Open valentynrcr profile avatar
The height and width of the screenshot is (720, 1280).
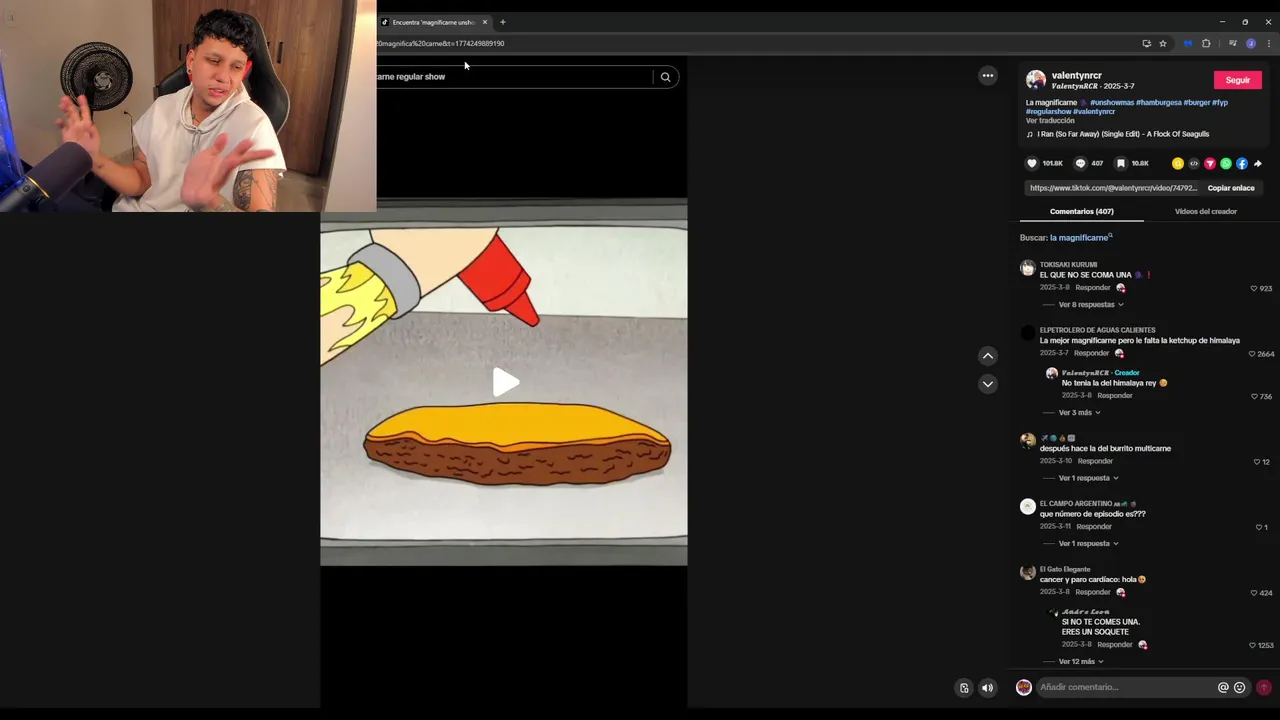pyautogui.click(x=1036, y=80)
